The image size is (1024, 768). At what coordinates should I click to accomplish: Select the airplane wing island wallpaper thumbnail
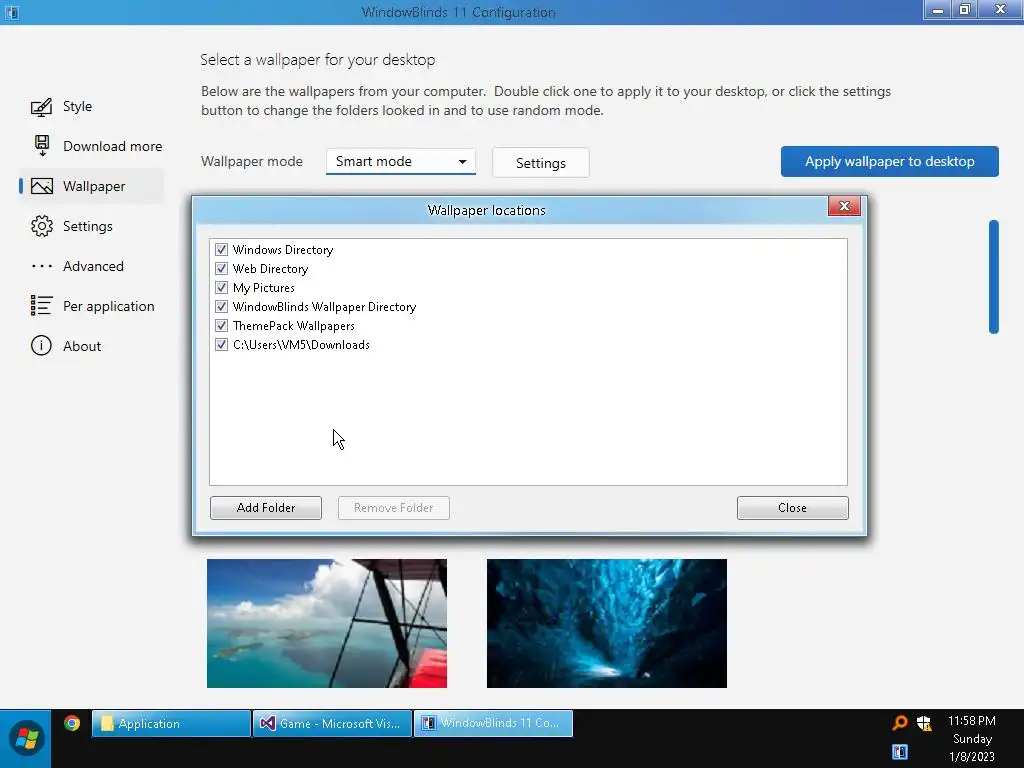point(327,623)
